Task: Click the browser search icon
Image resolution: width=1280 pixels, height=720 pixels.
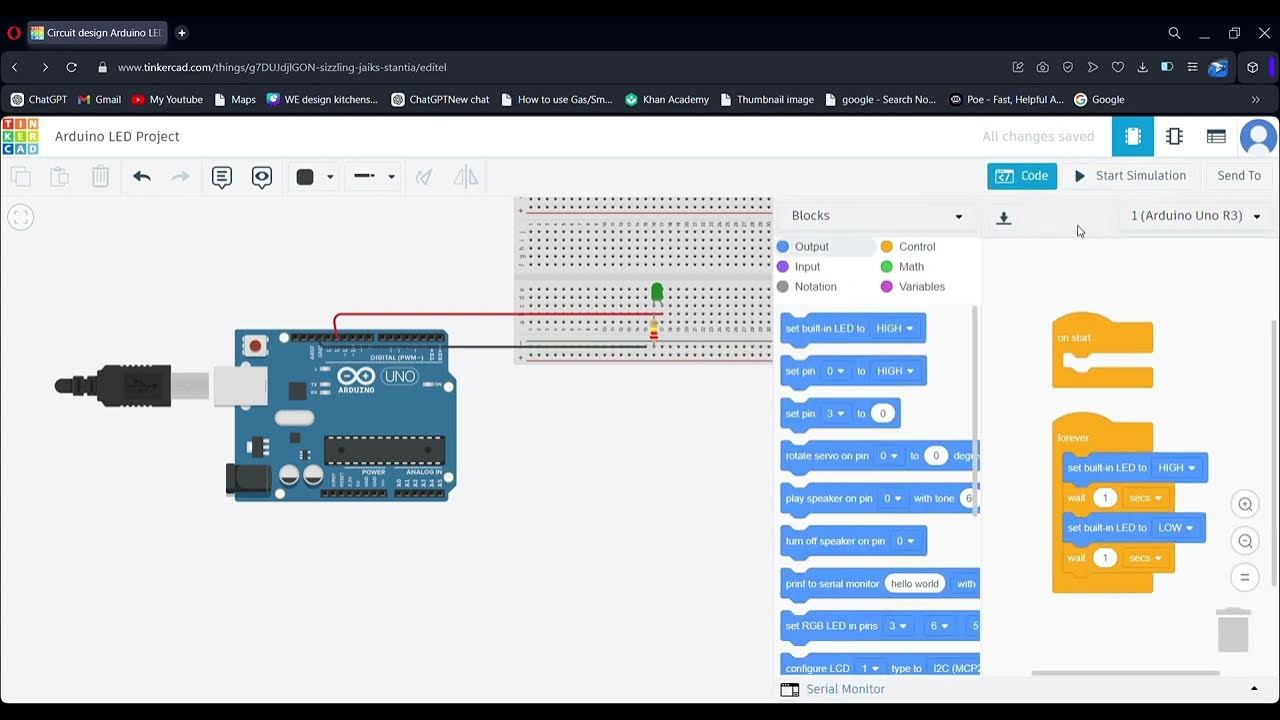Action: pos(1174,33)
